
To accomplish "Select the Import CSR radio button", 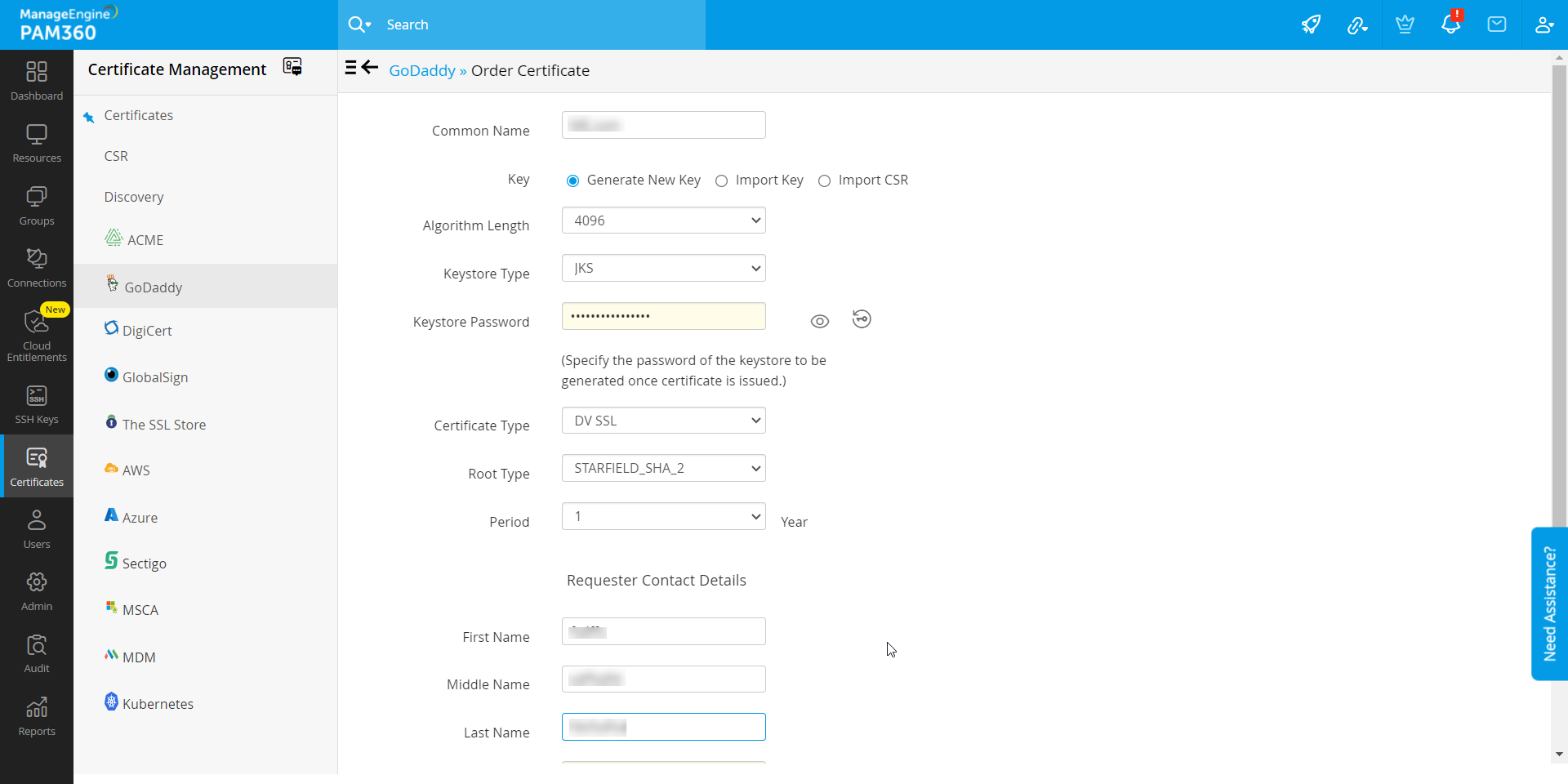I will click(824, 180).
